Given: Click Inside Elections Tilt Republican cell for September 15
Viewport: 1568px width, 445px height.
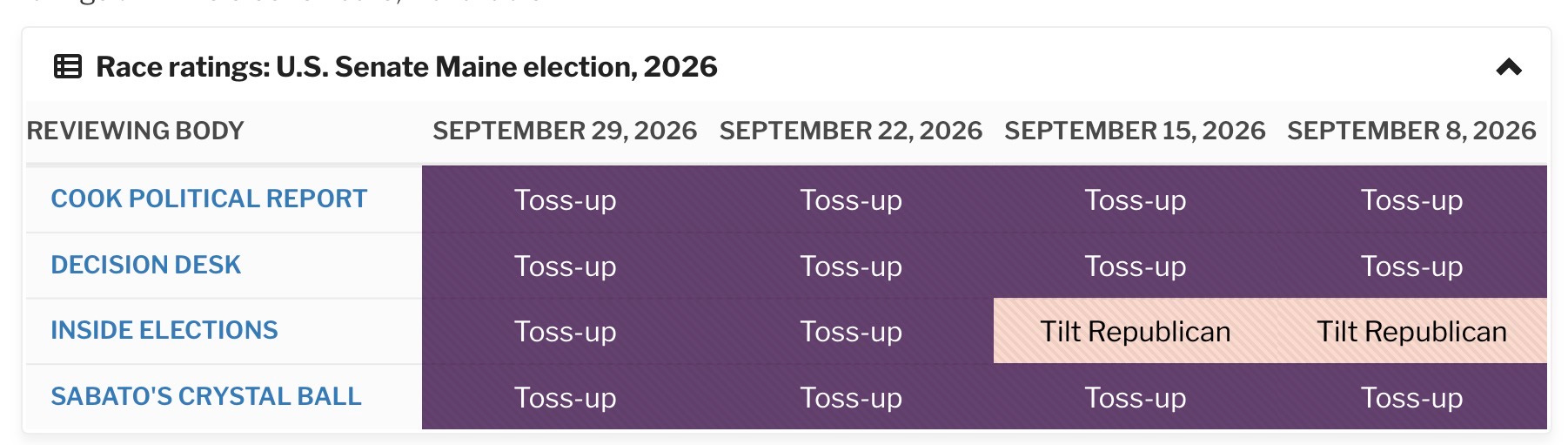Looking at the screenshot, I should [1136, 331].
